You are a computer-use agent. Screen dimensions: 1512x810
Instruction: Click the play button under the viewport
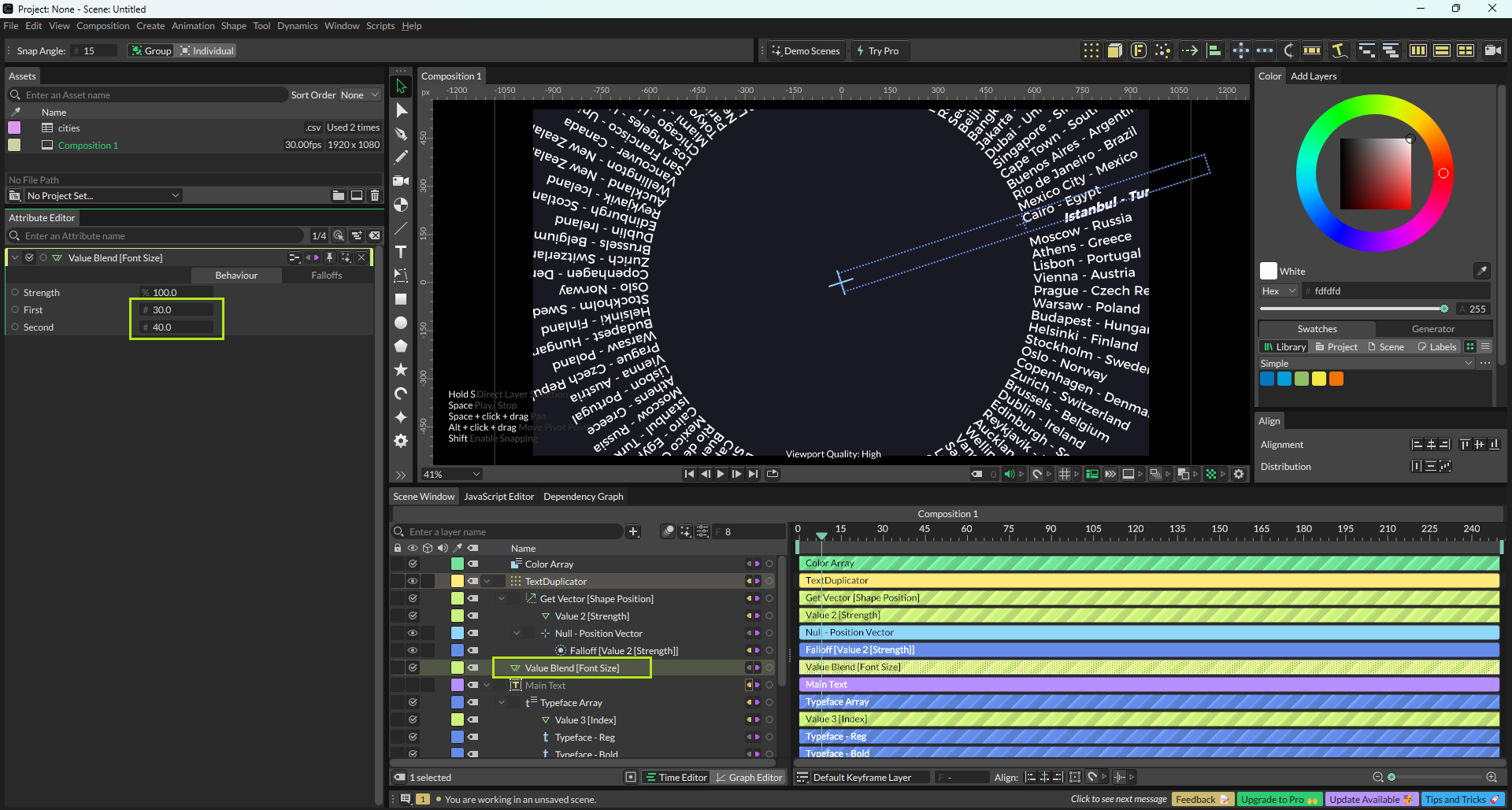click(721, 474)
